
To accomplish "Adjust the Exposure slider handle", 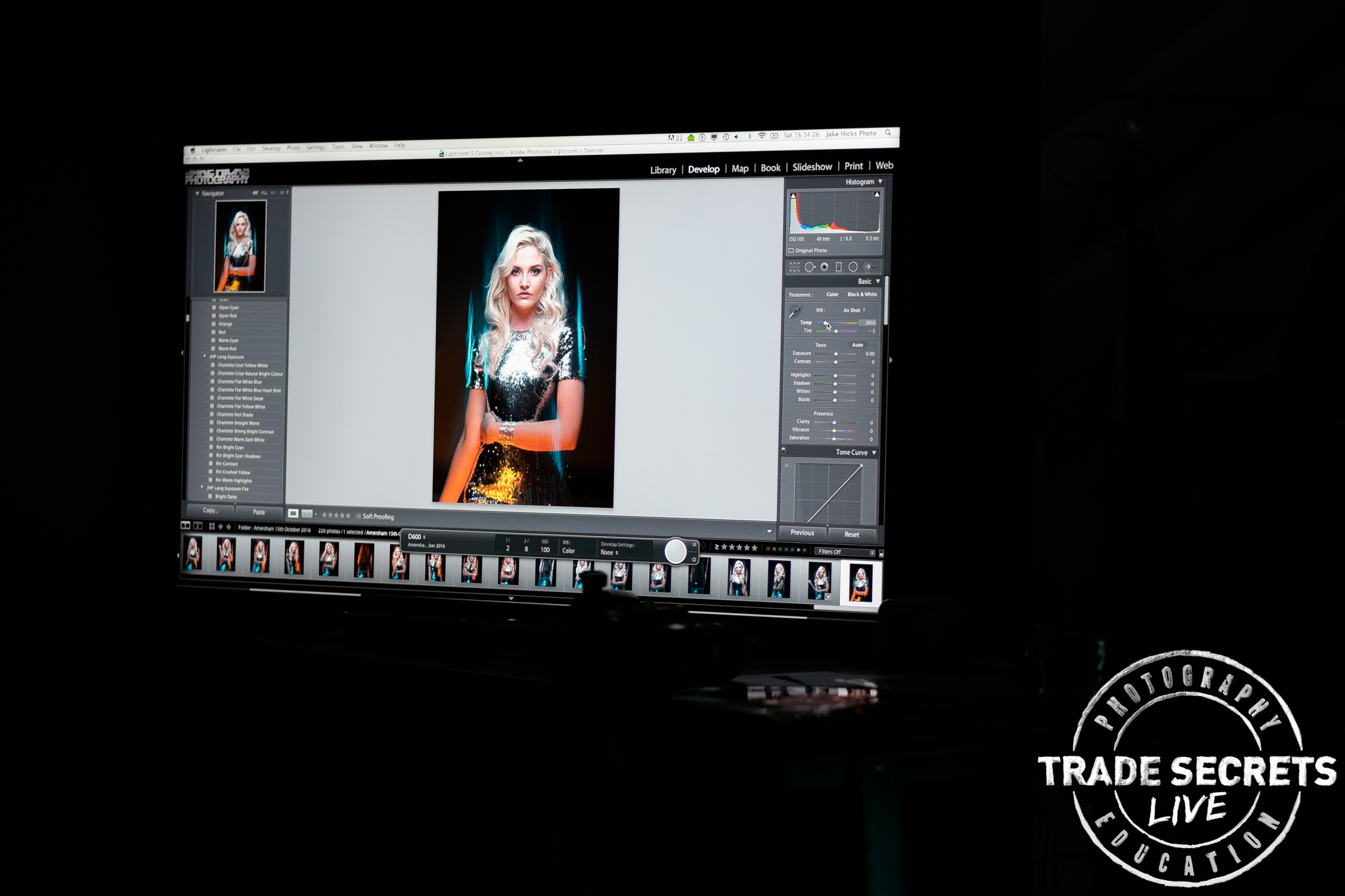I will pos(836,354).
